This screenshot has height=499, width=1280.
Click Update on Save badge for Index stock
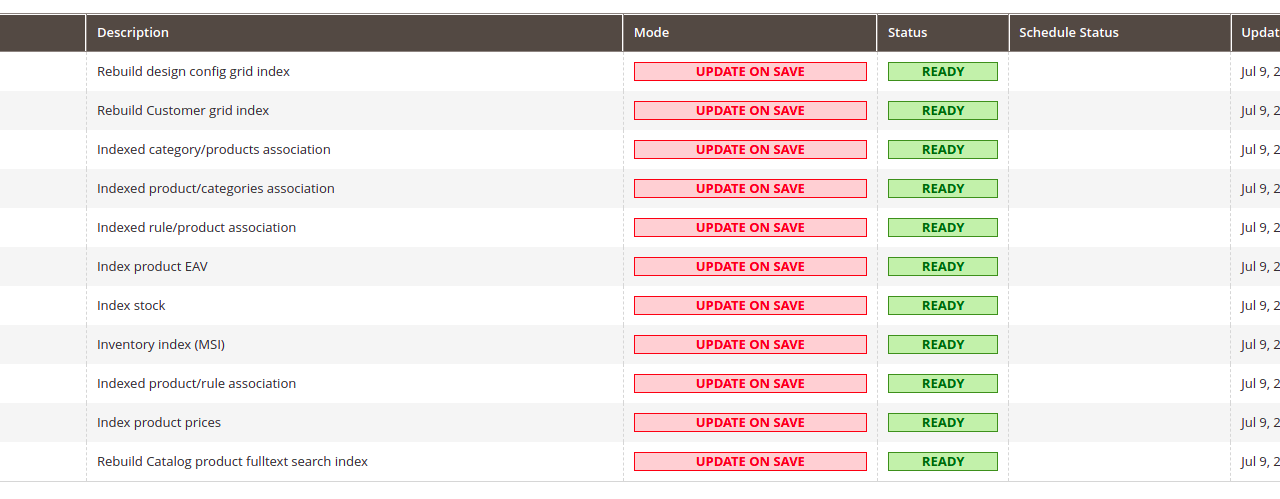point(750,306)
